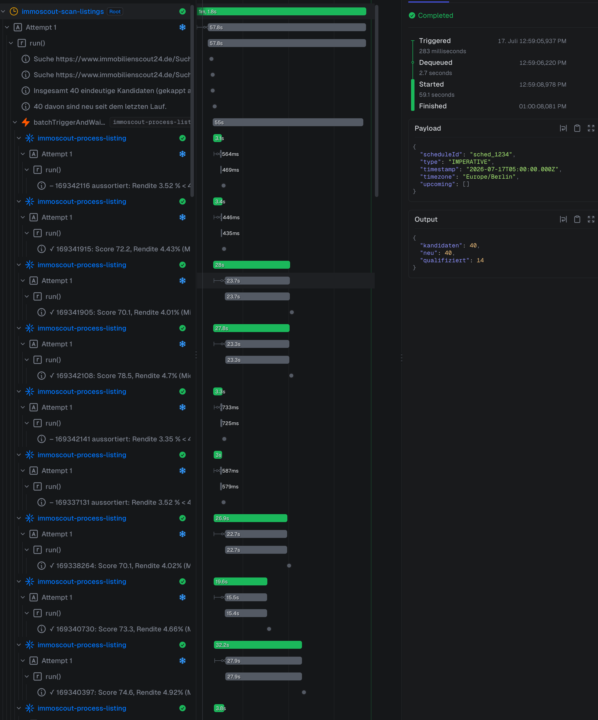
Task: Click info icon of 169342116 aussortiert log
Action: click(x=41, y=186)
